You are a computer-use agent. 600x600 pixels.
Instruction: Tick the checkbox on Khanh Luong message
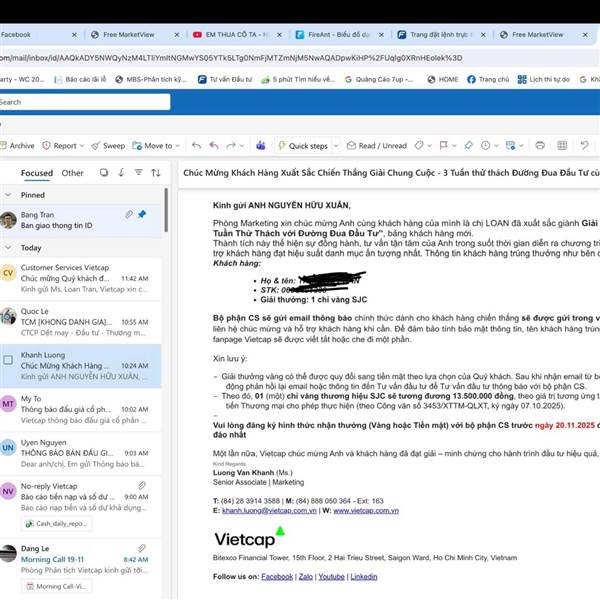pos(8,360)
